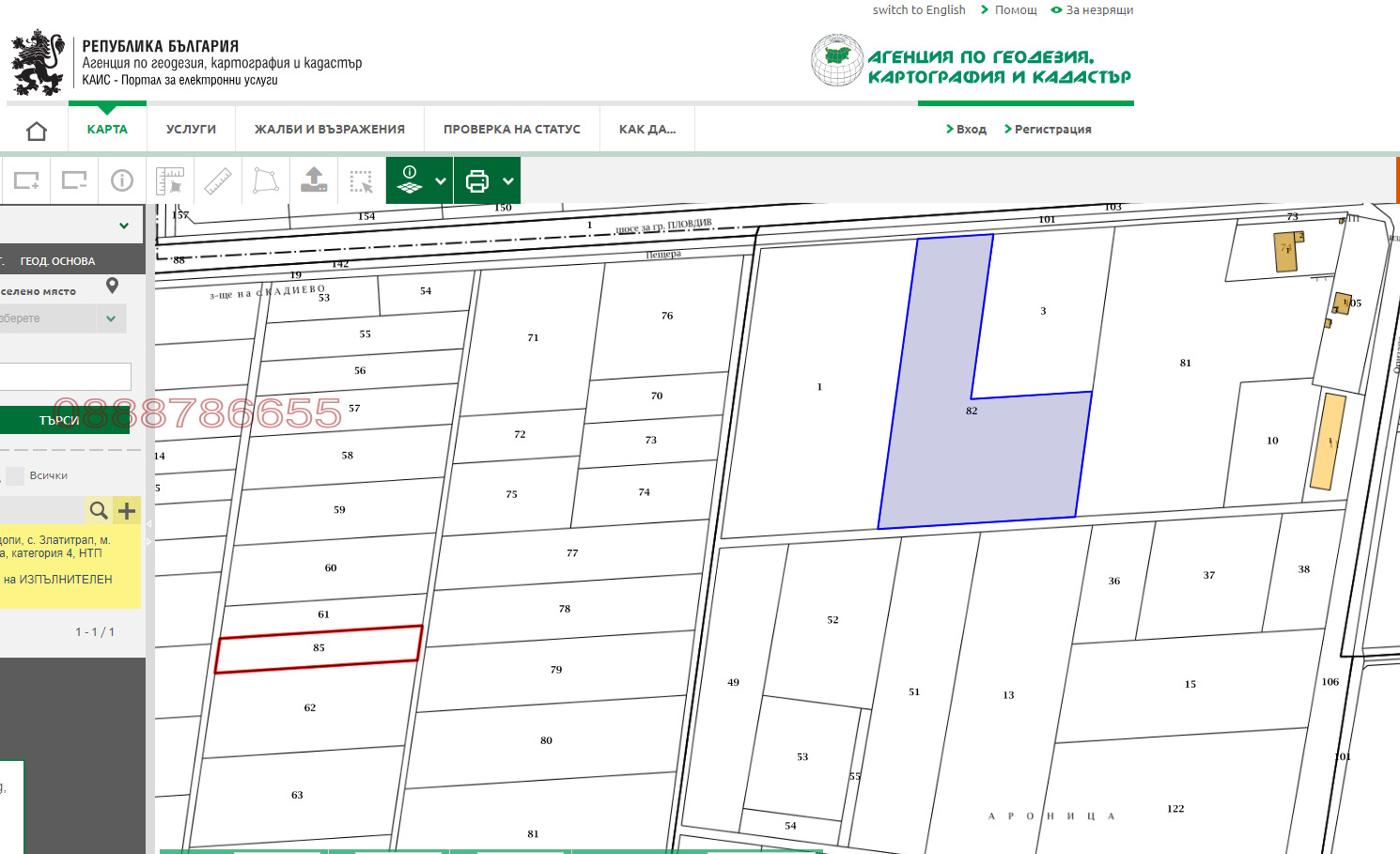Click the green layers info icon

pyautogui.click(x=410, y=180)
